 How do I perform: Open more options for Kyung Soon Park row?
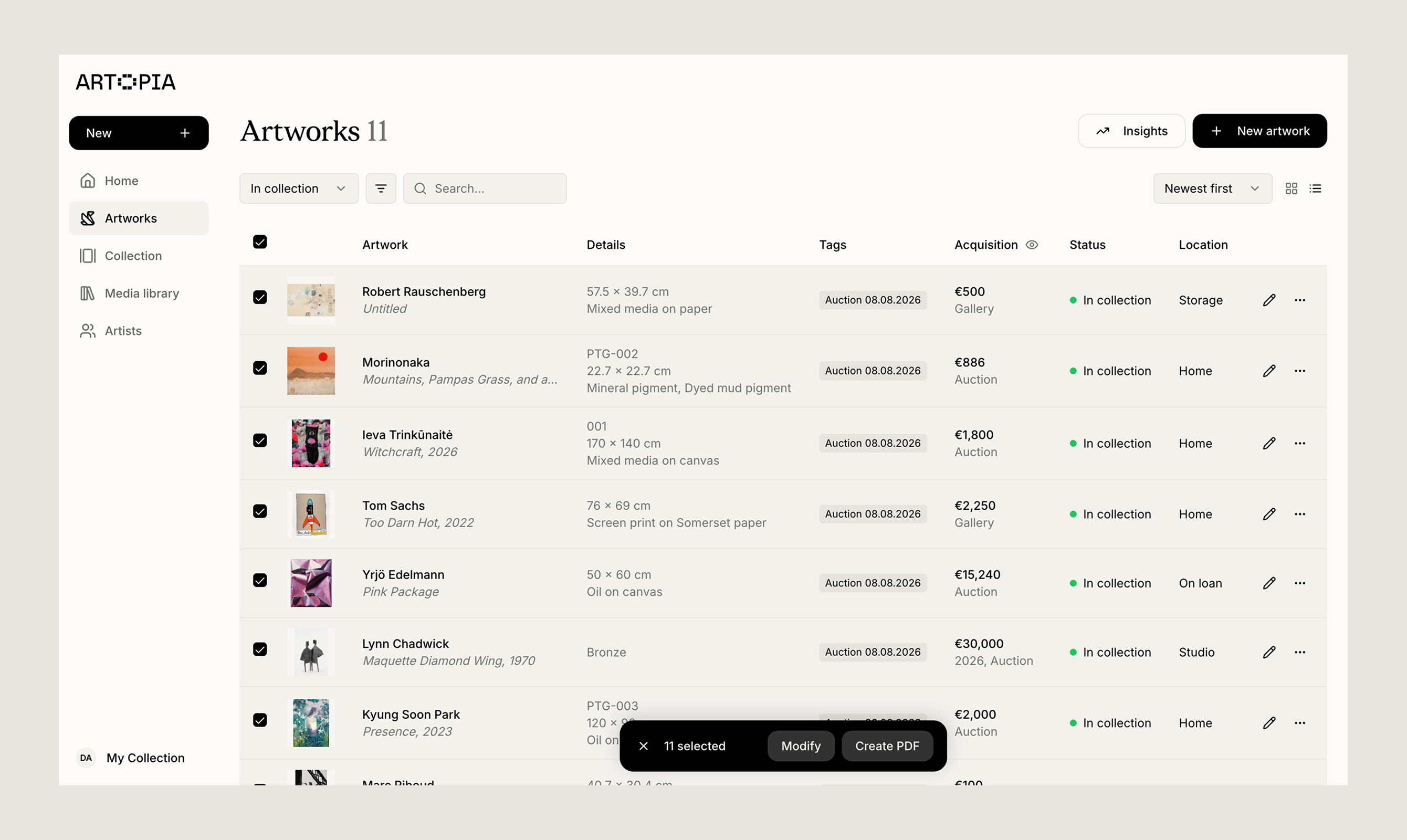[1299, 723]
